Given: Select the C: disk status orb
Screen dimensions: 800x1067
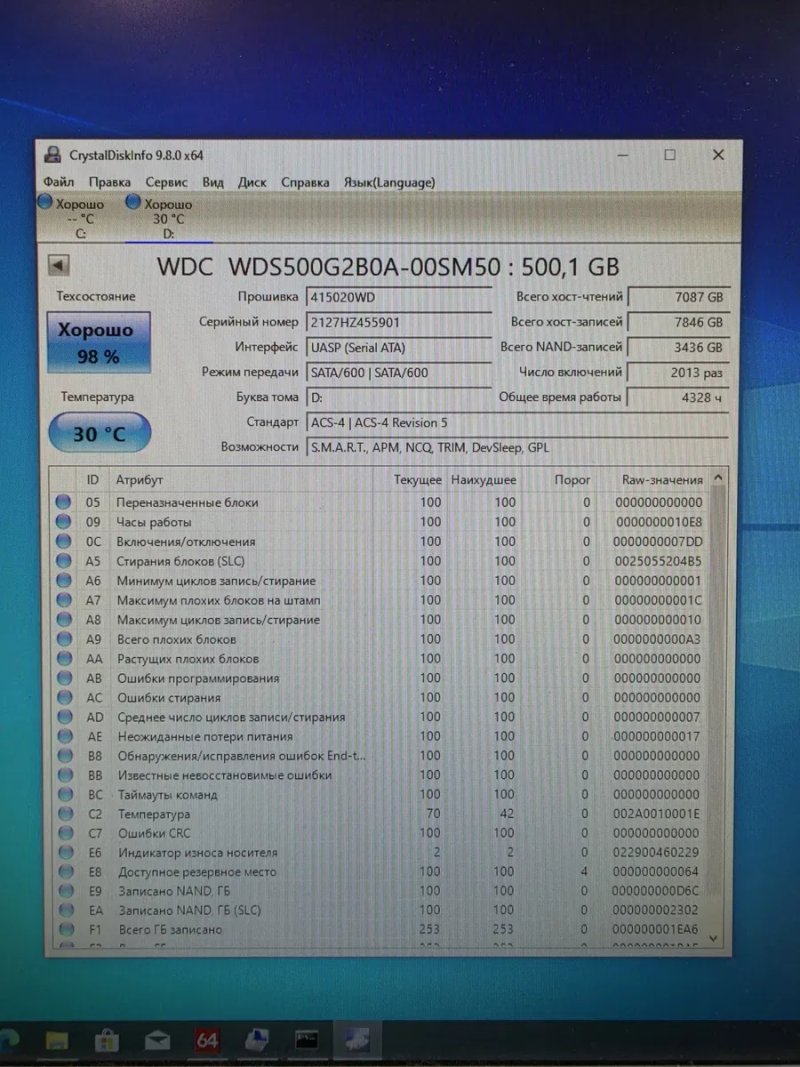Looking at the screenshot, I should (x=45, y=202).
